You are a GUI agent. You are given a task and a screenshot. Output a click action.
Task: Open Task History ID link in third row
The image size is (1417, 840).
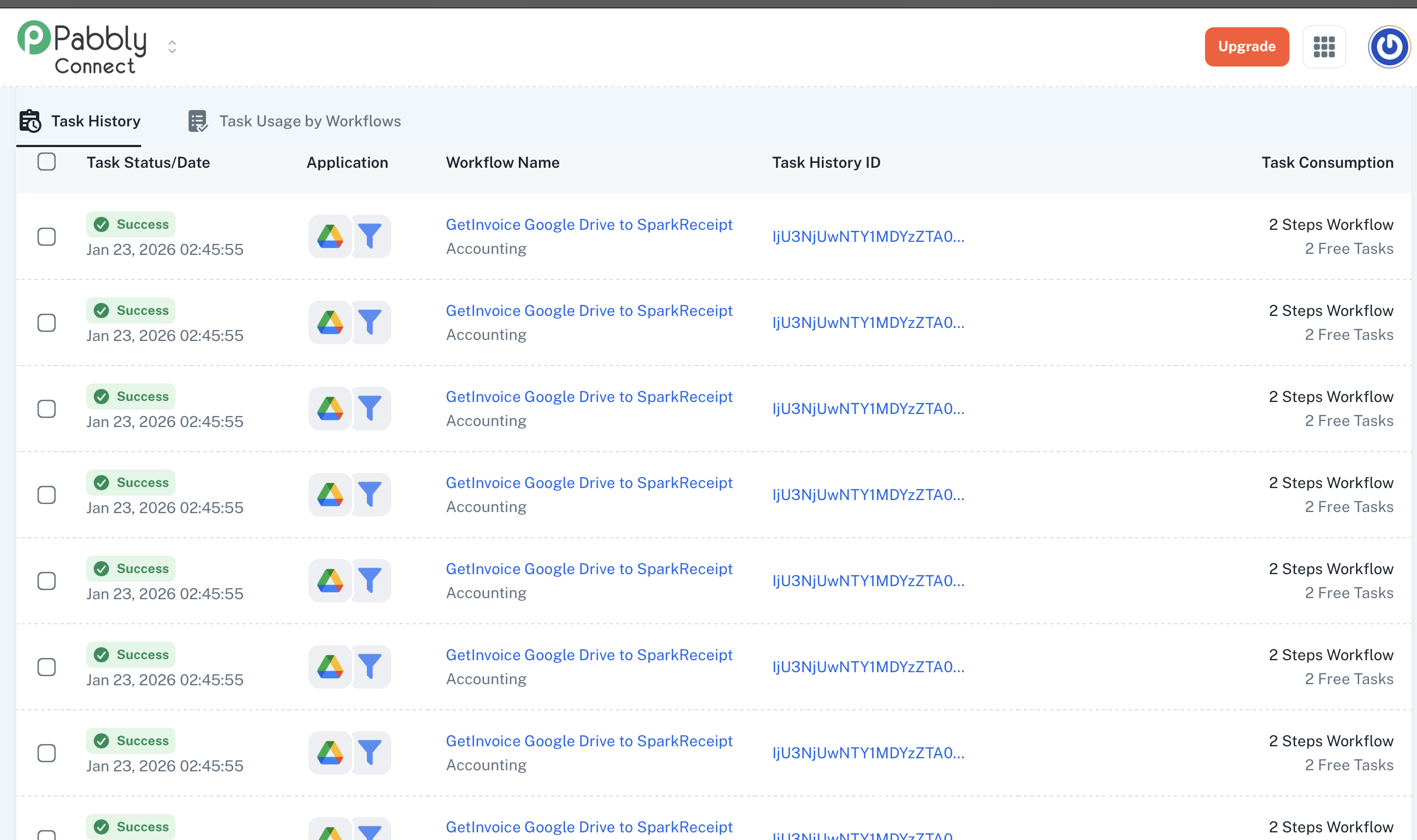(868, 409)
